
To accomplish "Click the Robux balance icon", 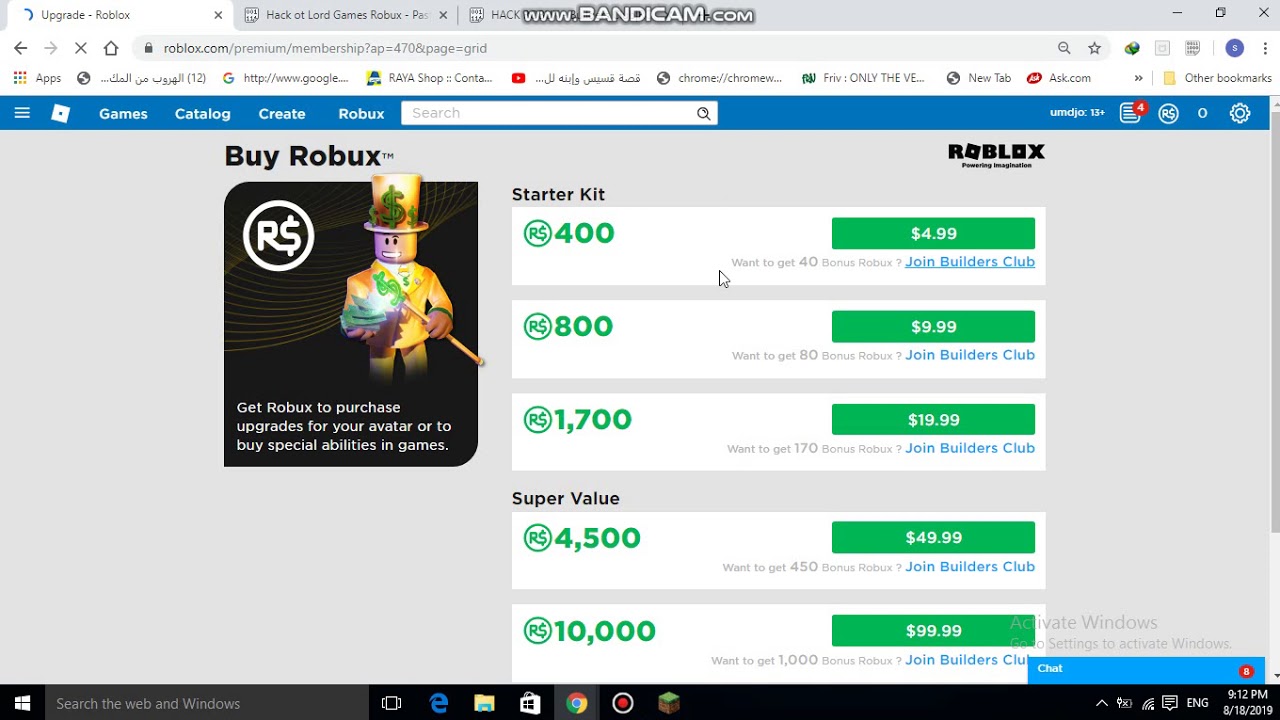I will click(x=1168, y=113).
